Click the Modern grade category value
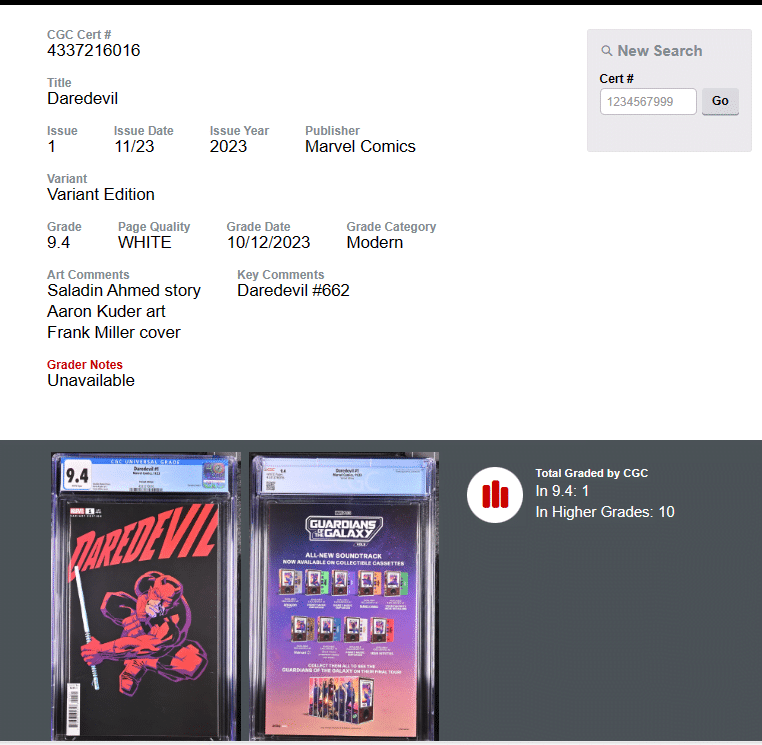Screen dimensions: 762x745 coord(374,242)
